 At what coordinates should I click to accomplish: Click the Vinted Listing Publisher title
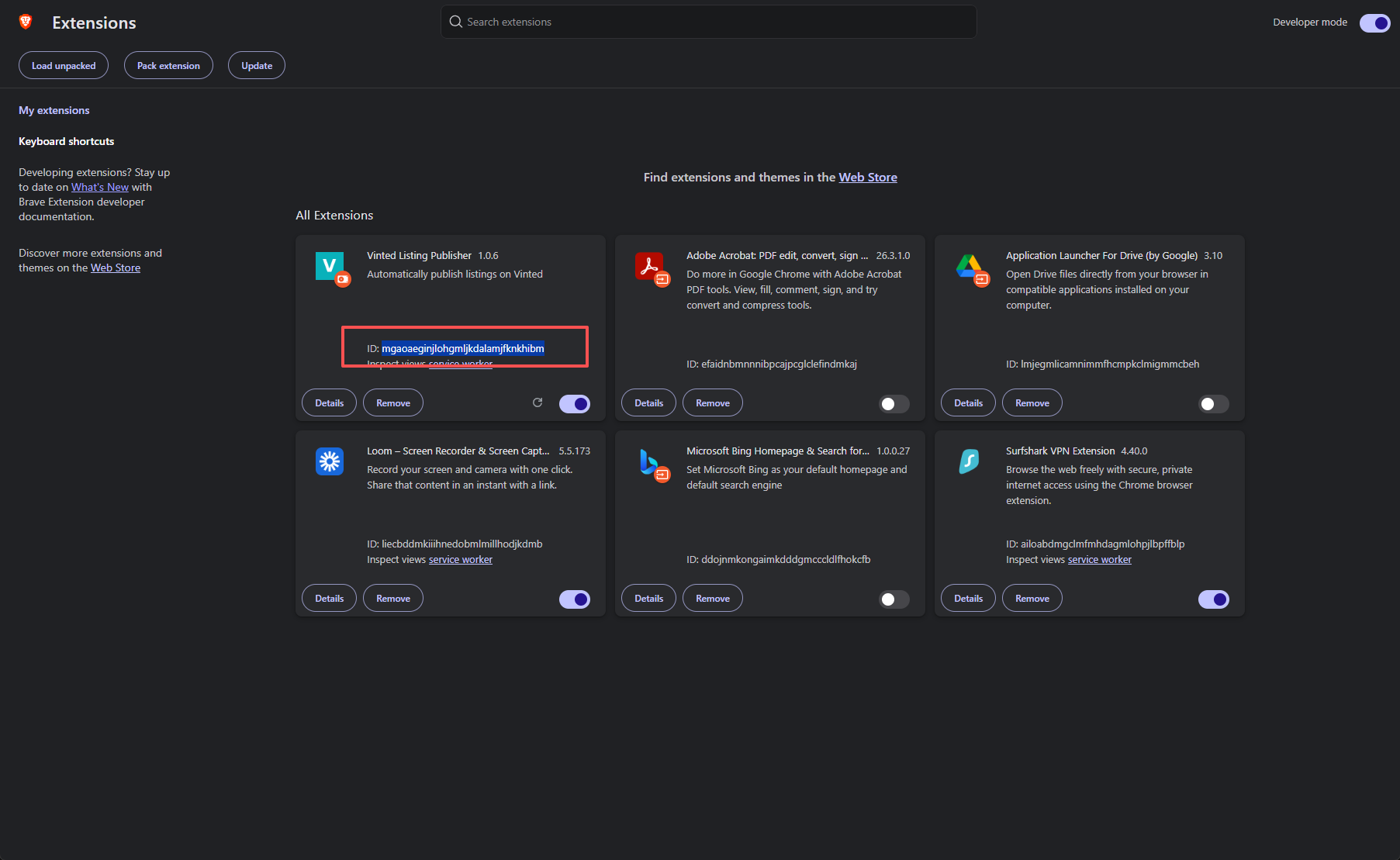[x=419, y=255]
